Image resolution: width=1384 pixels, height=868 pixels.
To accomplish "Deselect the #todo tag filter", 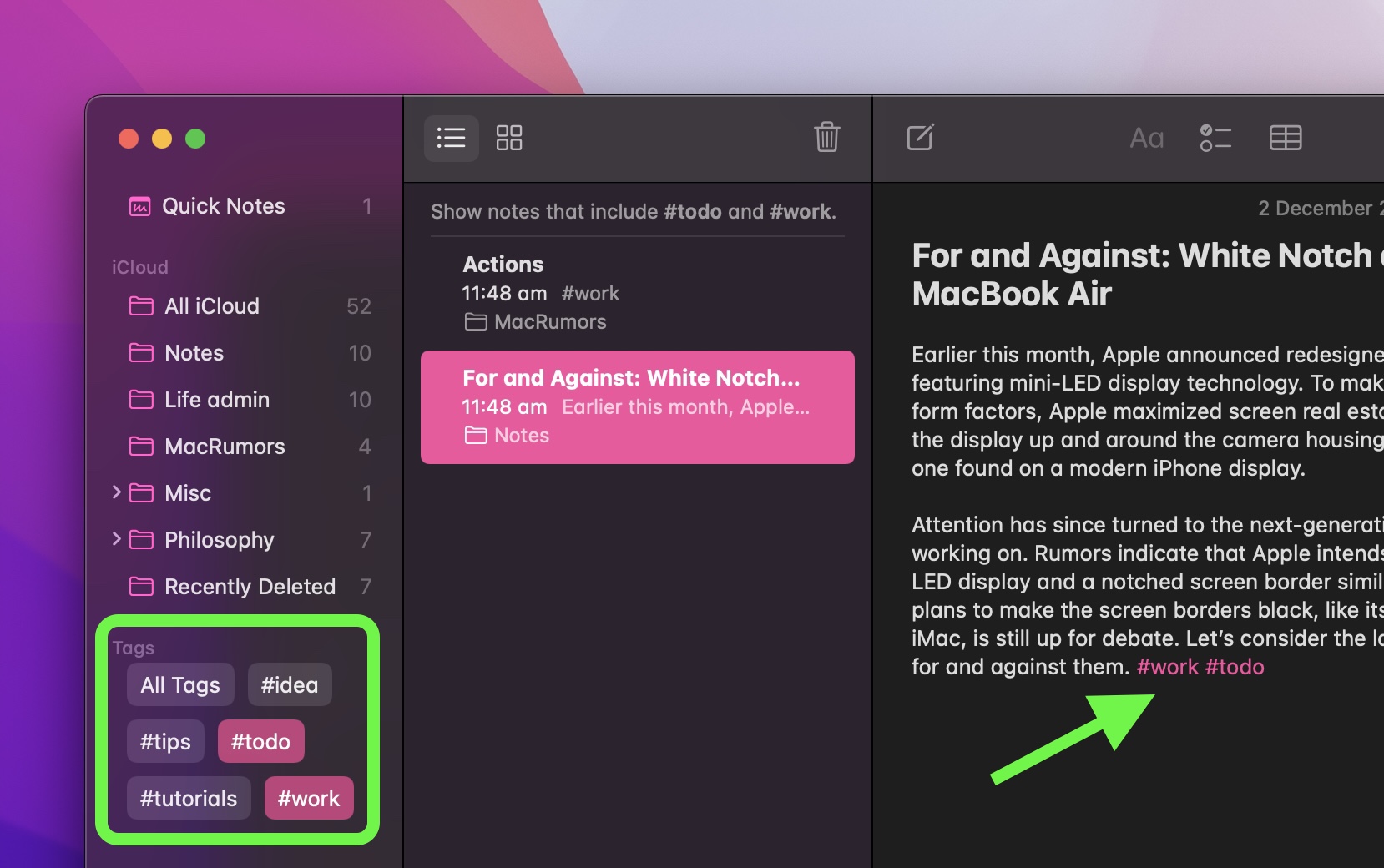I will click(x=260, y=741).
